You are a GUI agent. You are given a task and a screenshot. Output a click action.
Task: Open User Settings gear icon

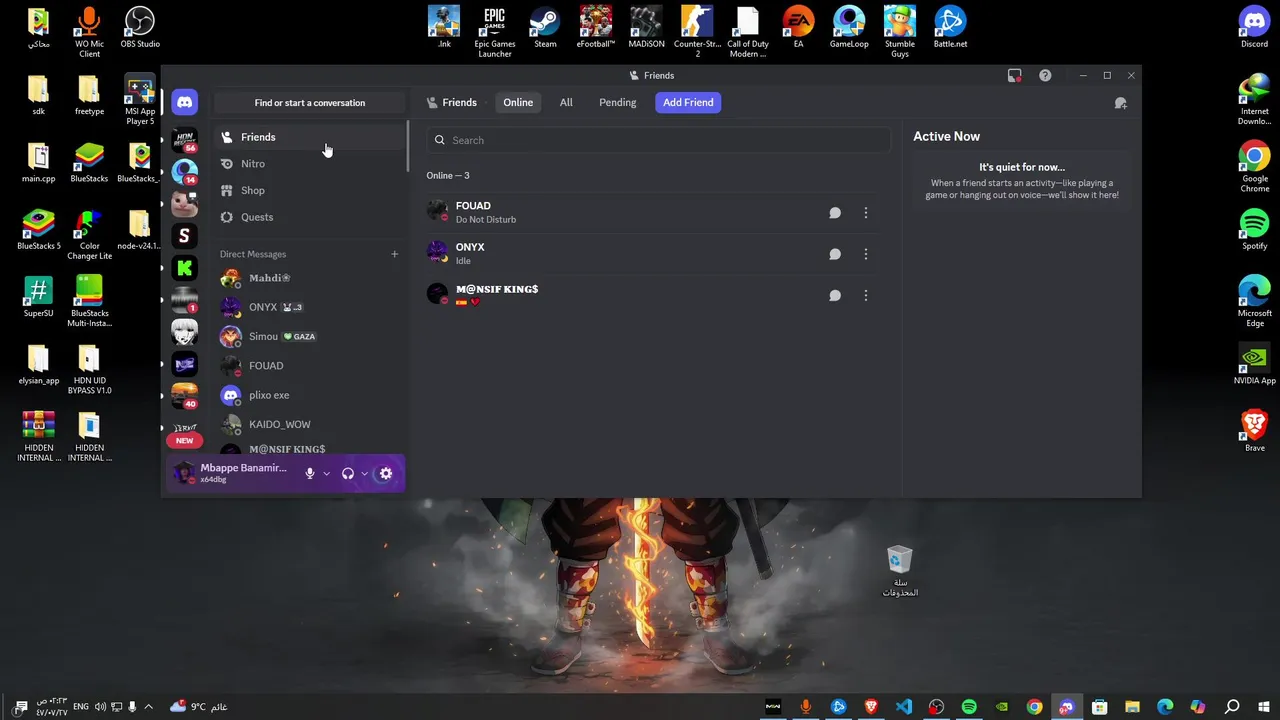[x=386, y=474]
